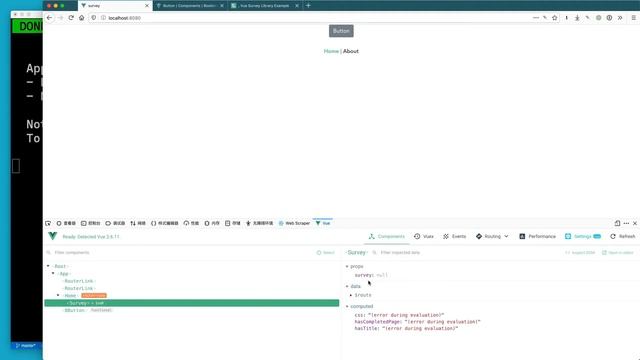Screen dimensions: 640x360
Task: Go back with the browser back arrow
Action: coord(49,18)
